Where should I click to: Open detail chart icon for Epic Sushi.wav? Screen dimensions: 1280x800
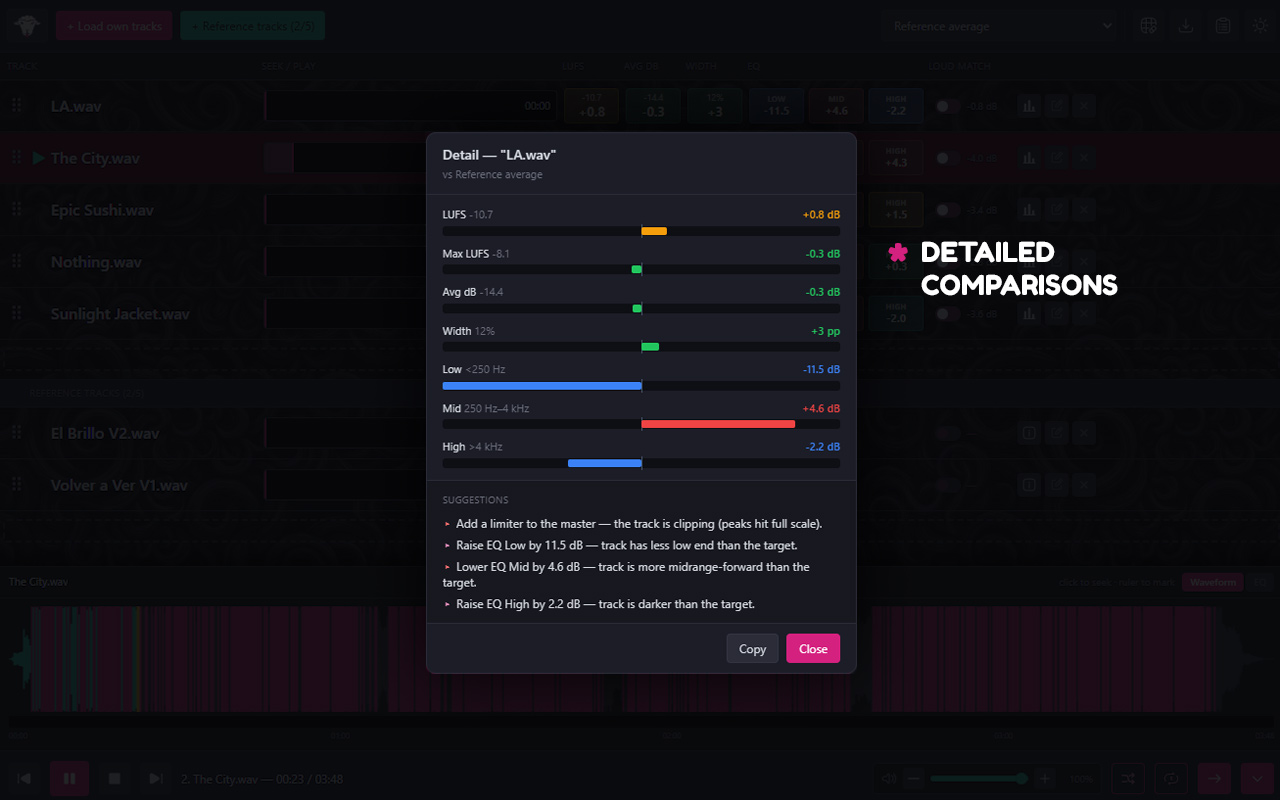coord(1029,210)
